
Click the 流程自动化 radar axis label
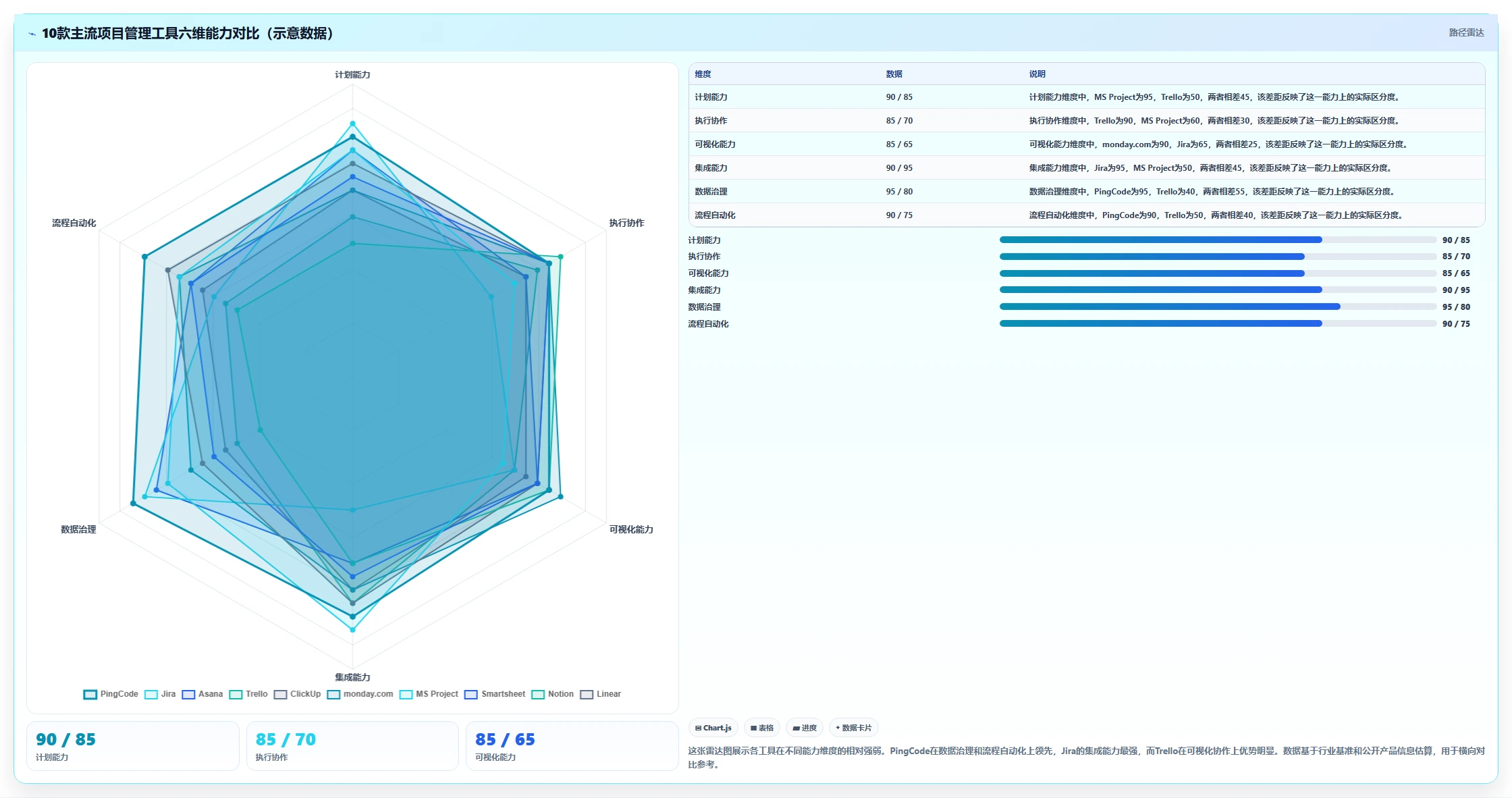74,223
